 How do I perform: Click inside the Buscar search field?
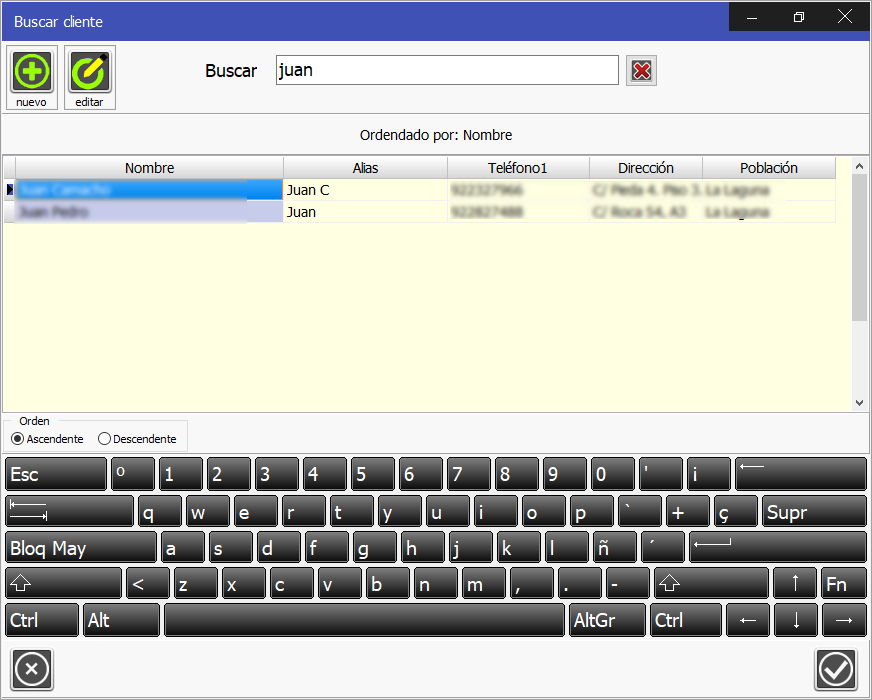(x=447, y=70)
